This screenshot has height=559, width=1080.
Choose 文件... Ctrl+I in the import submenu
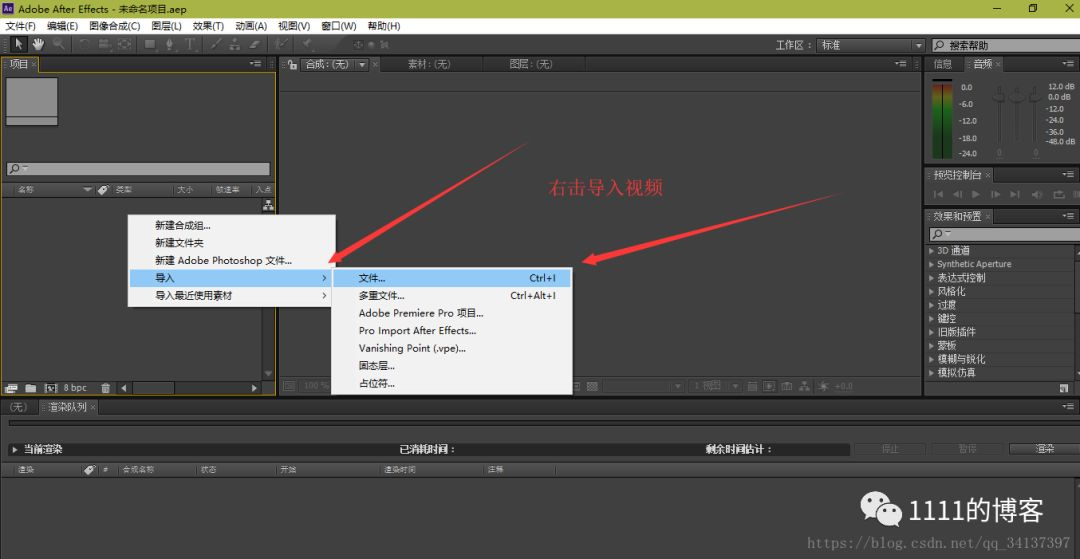coord(451,278)
